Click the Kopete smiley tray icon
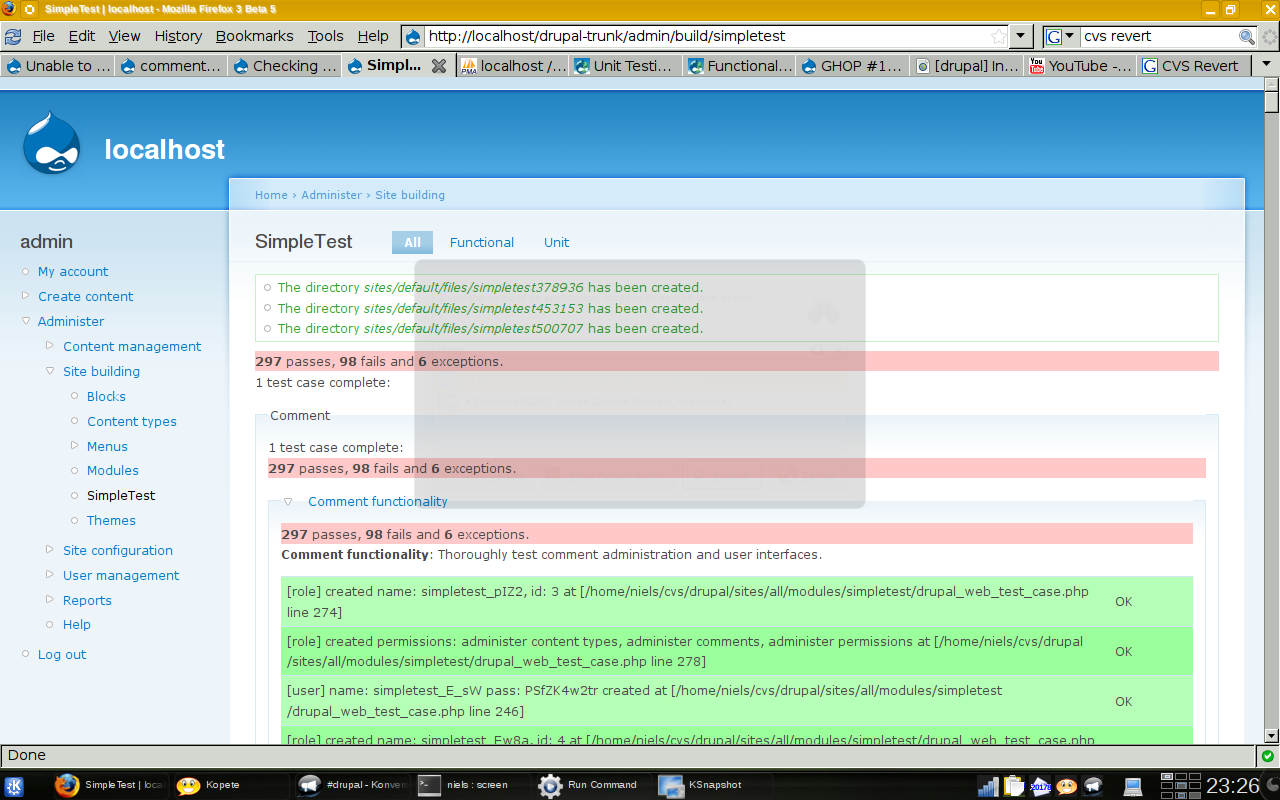The image size is (1280, 800). point(1066,785)
